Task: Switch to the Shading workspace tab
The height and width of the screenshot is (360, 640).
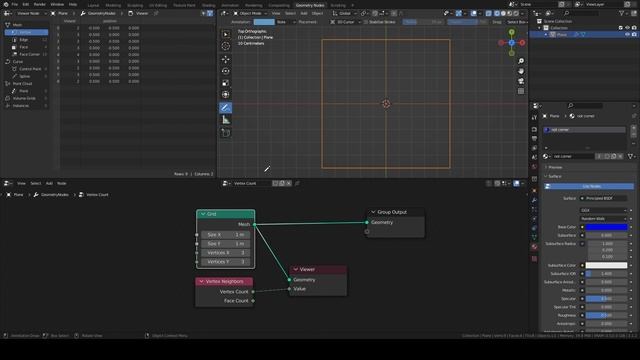Action: [x=209, y=5]
